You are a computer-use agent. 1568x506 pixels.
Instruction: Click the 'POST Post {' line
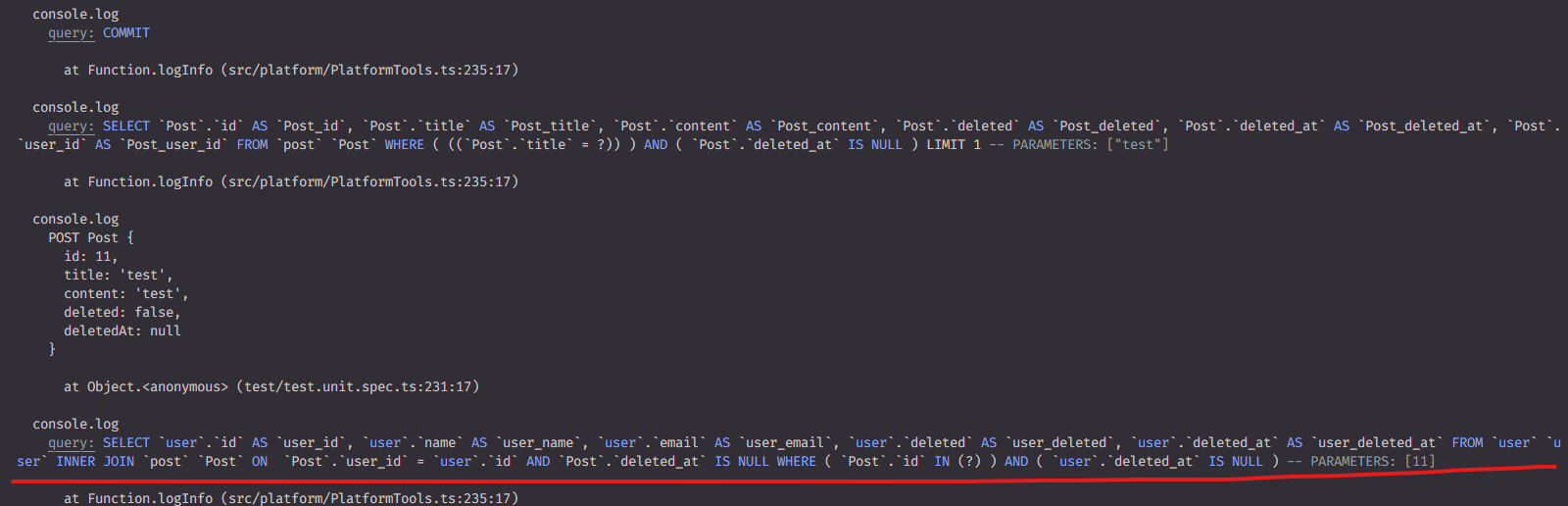(91, 237)
